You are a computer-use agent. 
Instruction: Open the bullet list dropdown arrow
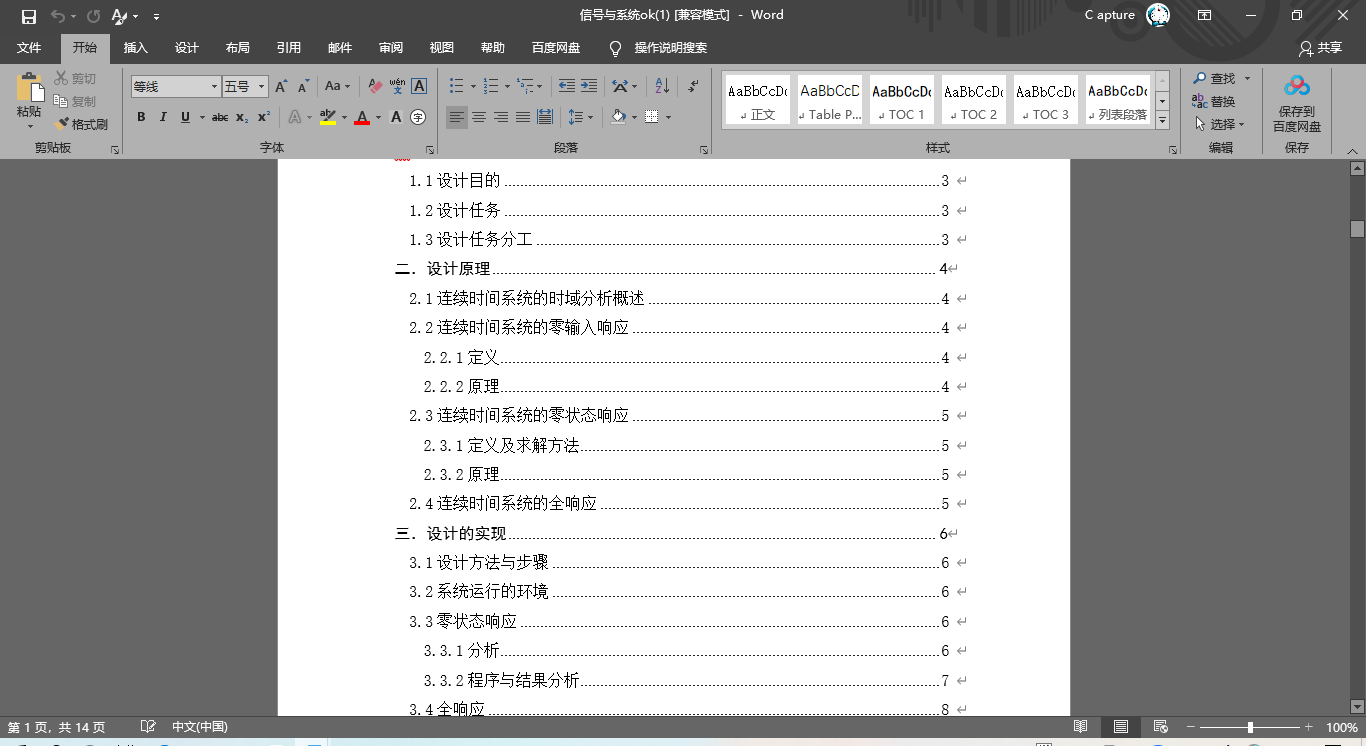tap(474, 87)
